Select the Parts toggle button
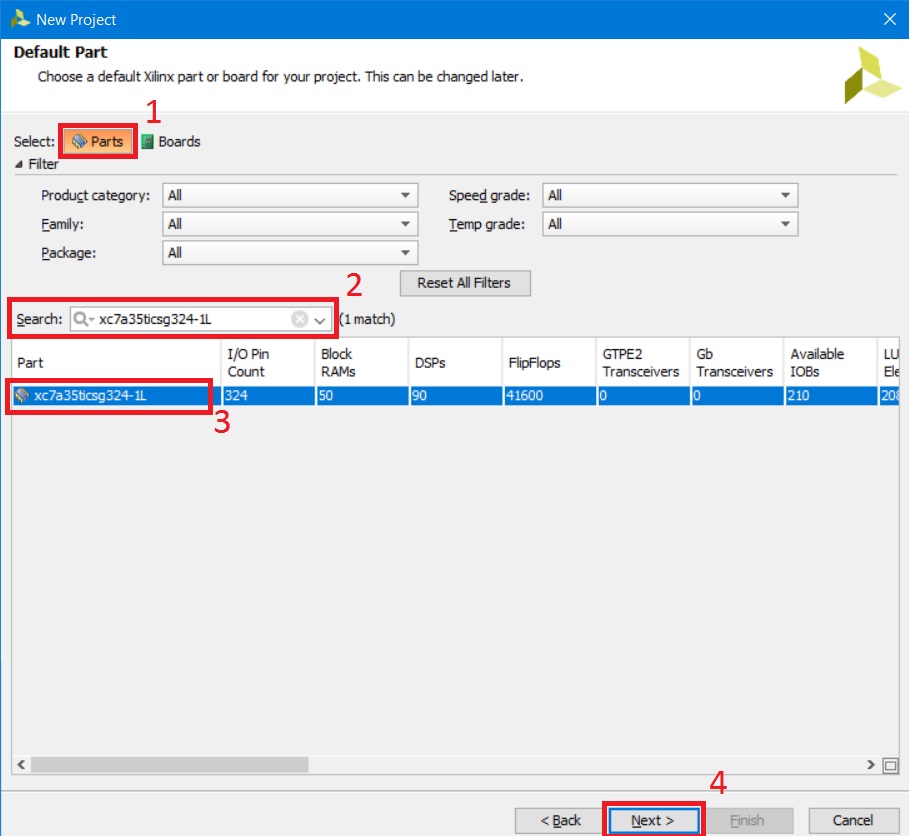 tap(98, 142)
